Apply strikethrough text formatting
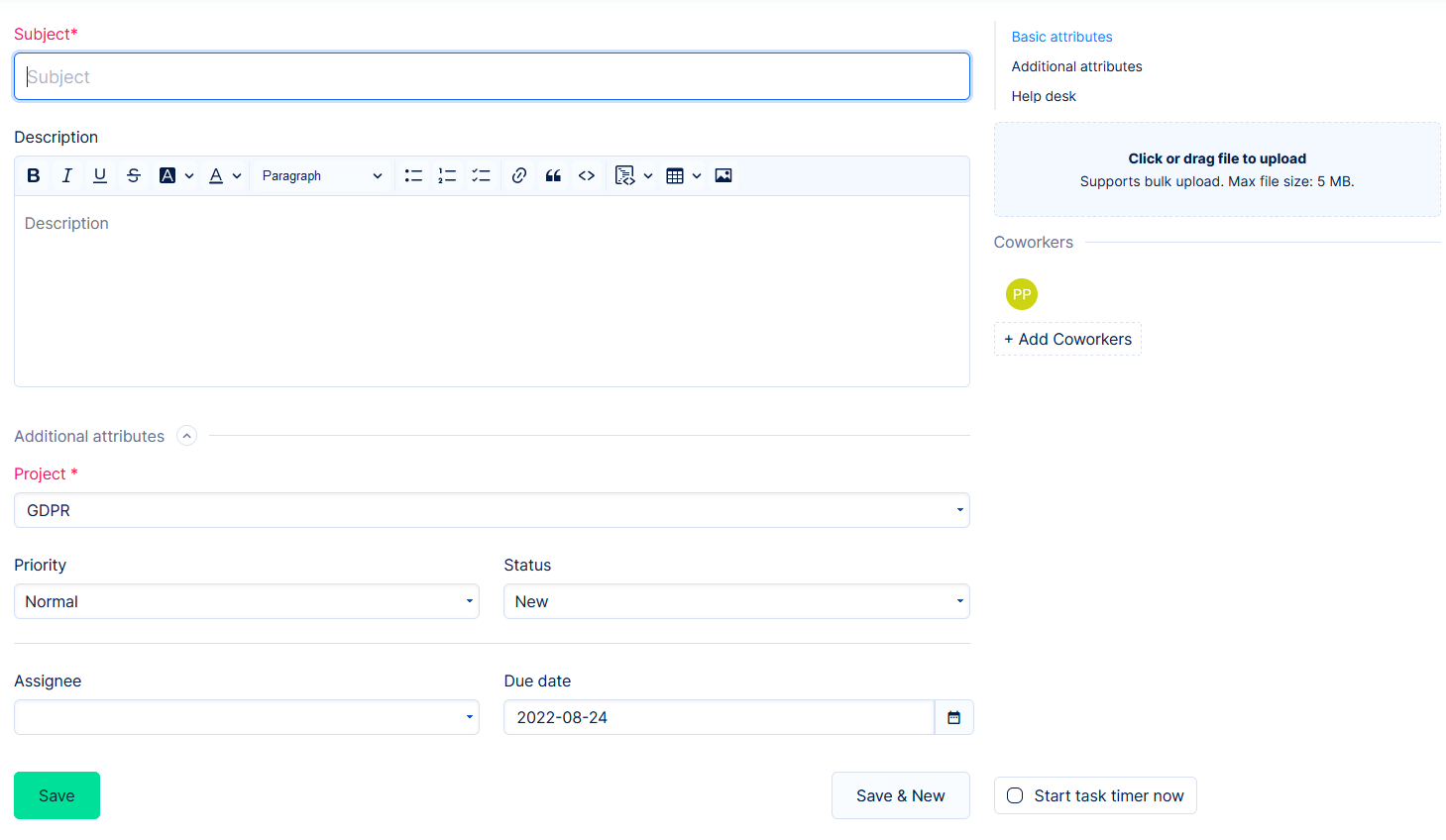1446x840 pixels. point(134,175)
